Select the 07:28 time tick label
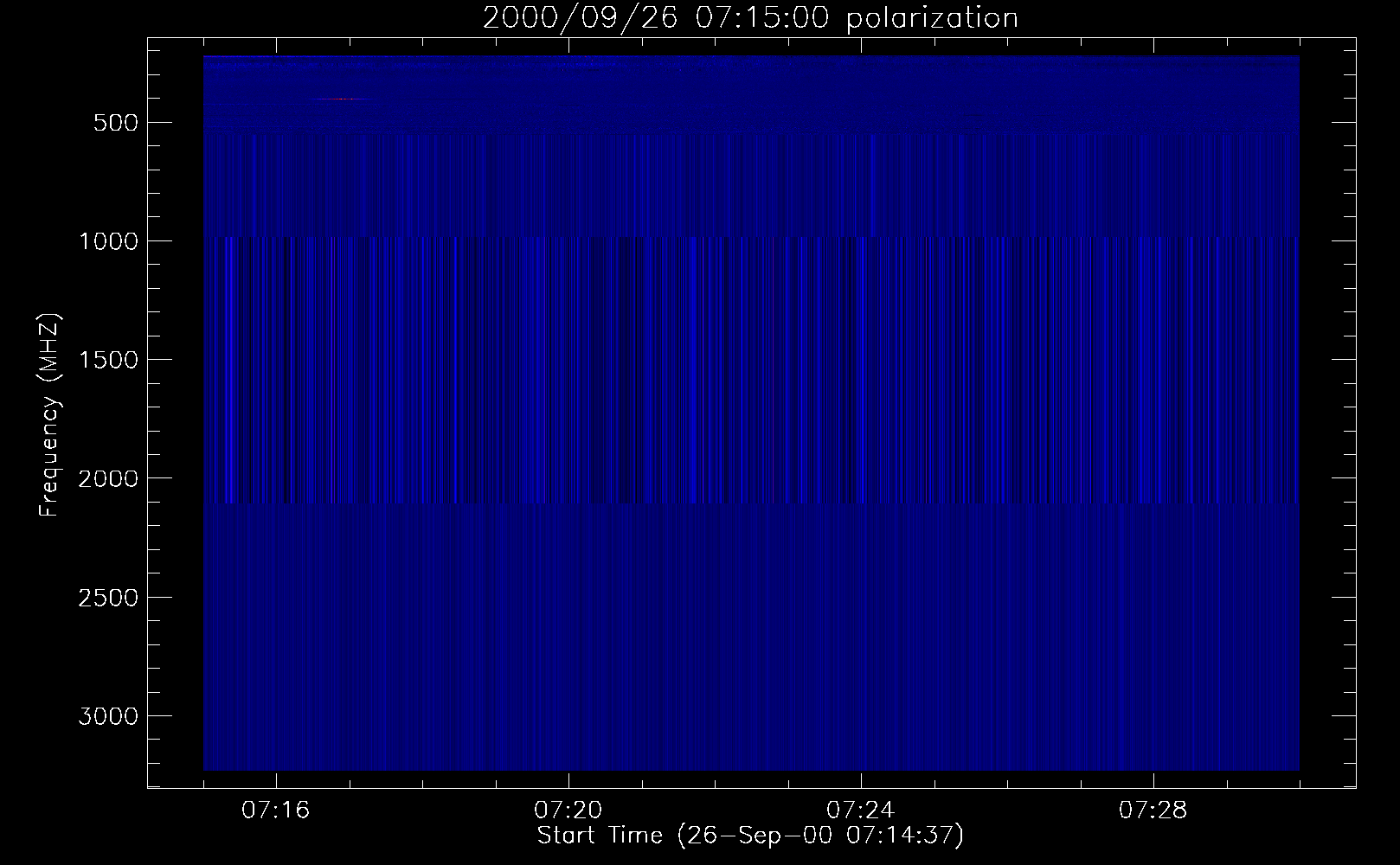The height and width of the screenshot is (865, 1400). 1153,811
